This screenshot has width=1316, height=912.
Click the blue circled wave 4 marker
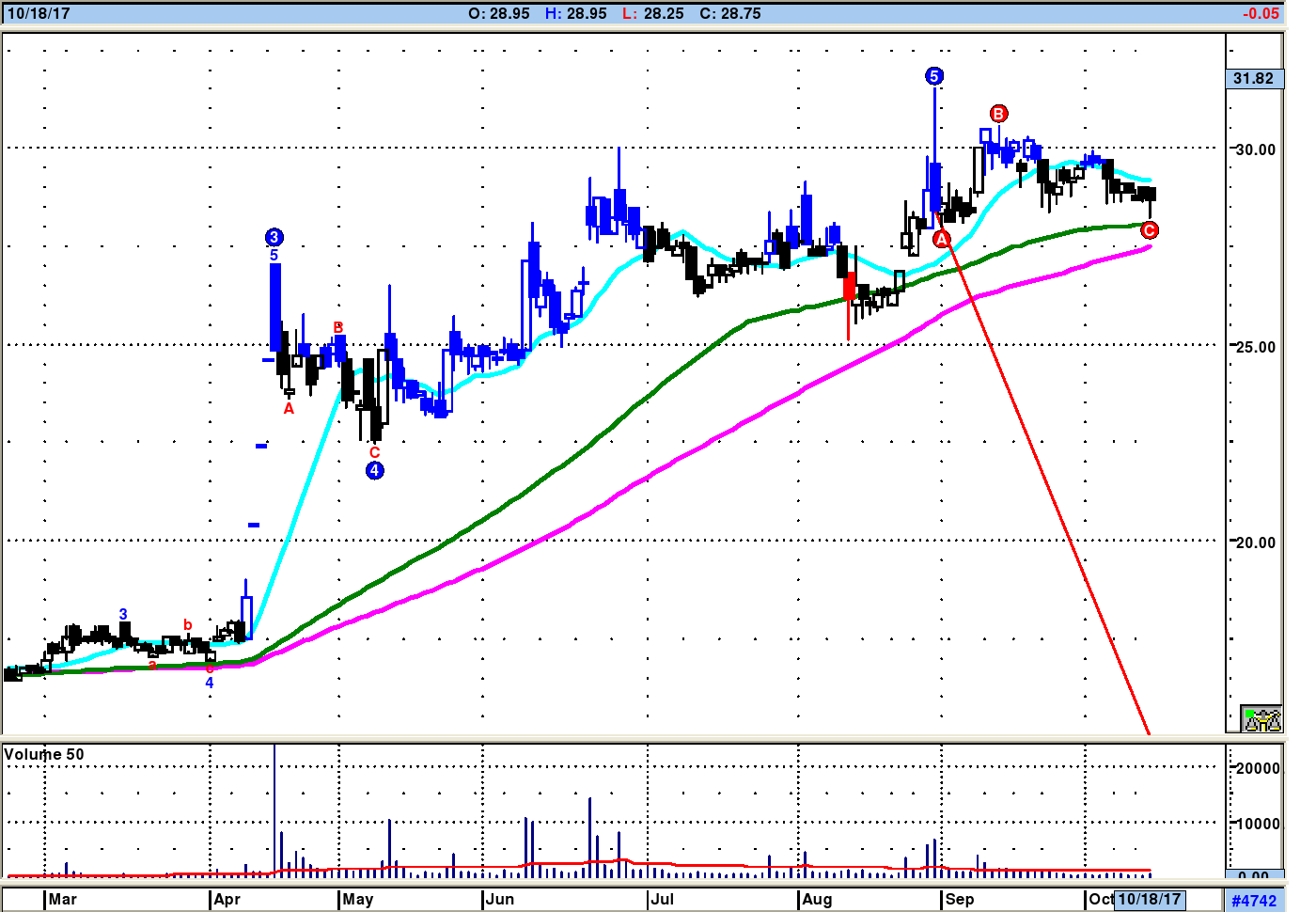pyautogui.click(x=374, y=470)
